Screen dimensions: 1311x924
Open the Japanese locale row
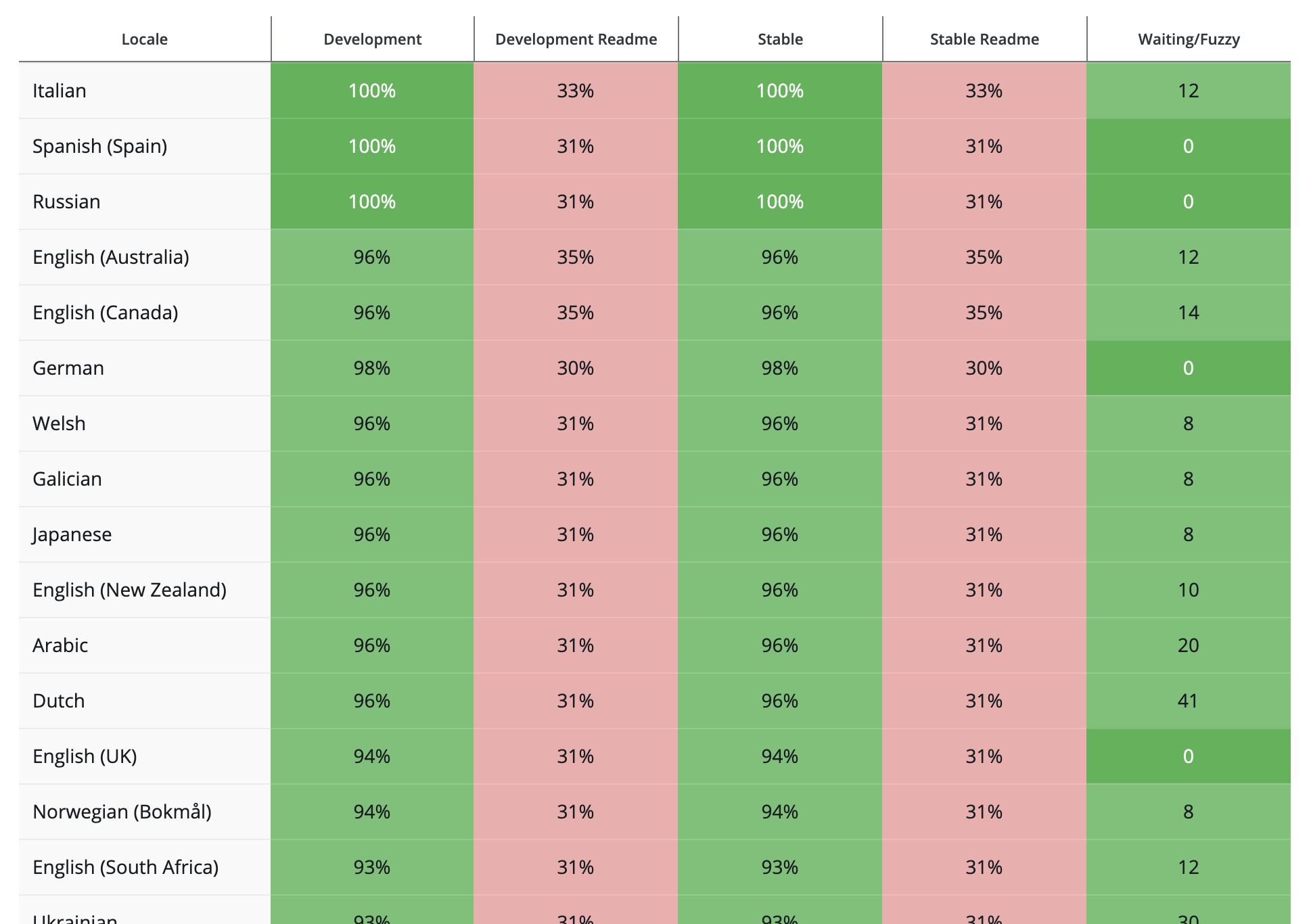(72, 534)
